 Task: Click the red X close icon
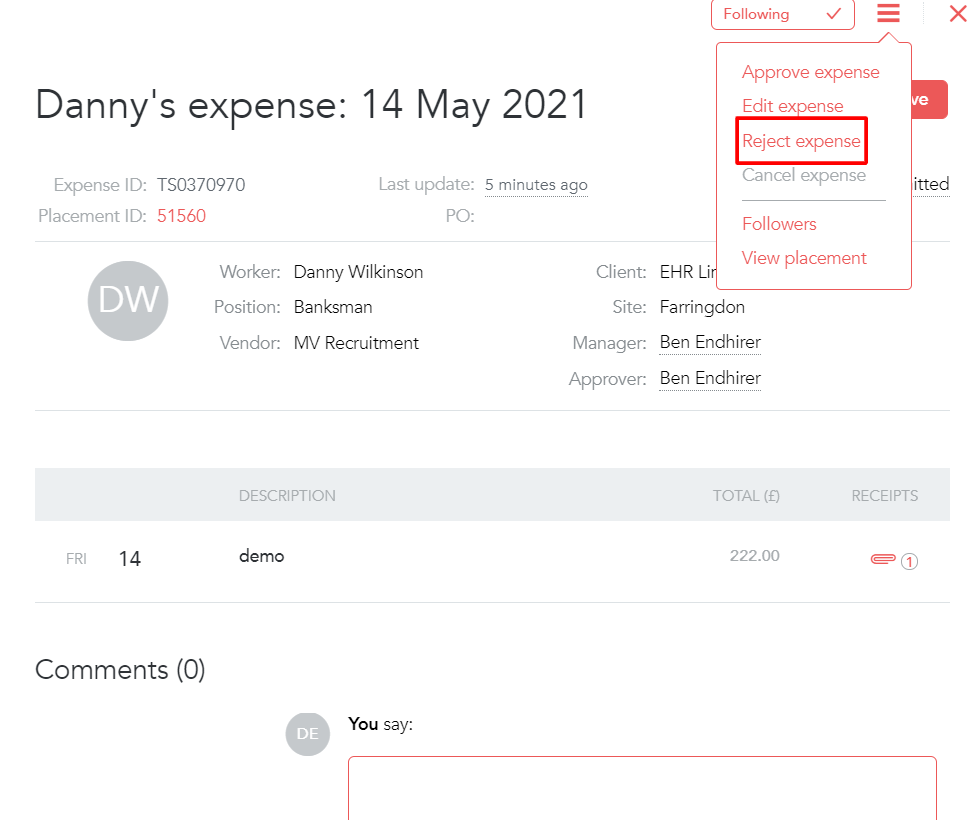[x=958, y=13]
